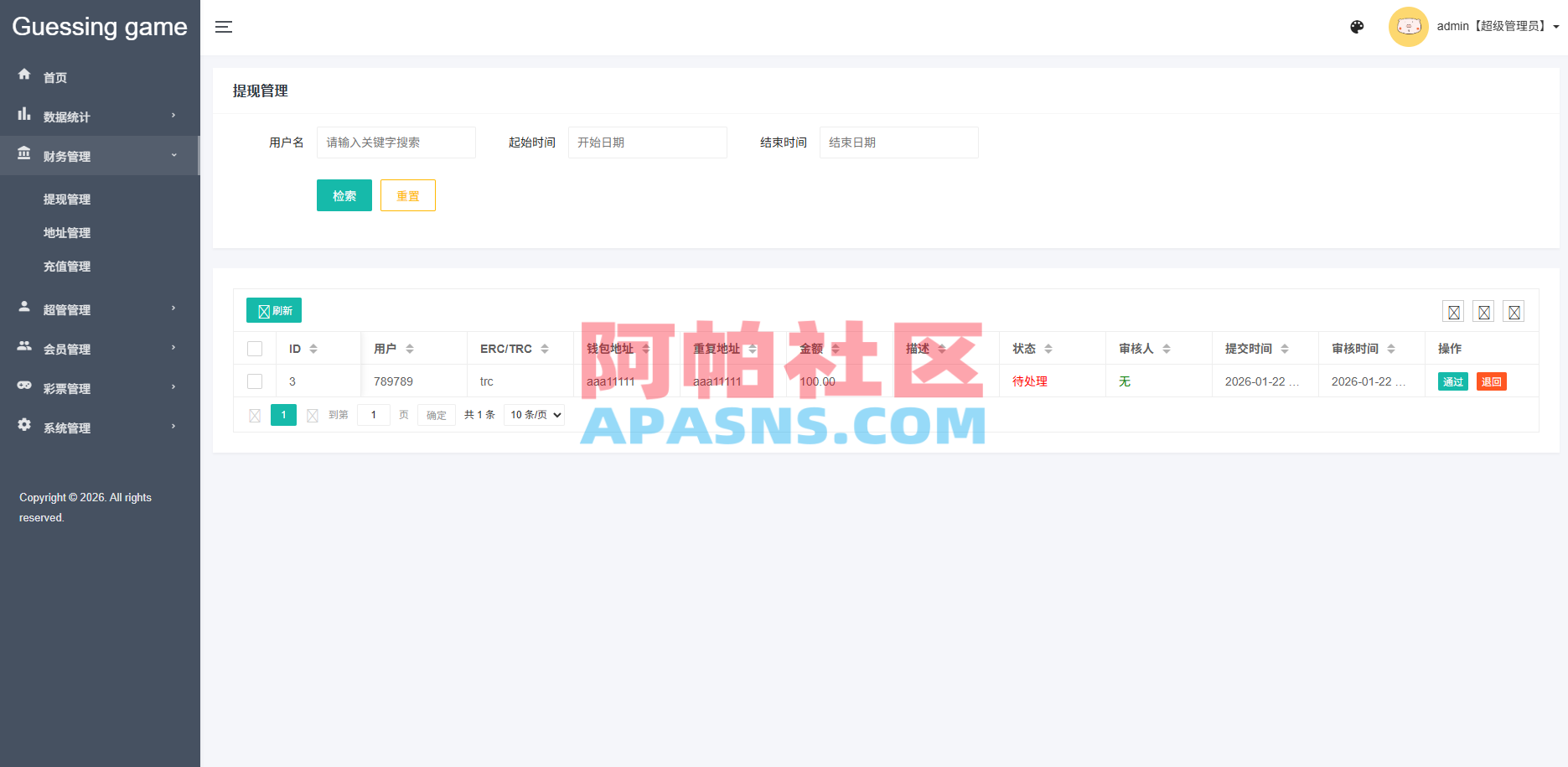1568x767 pixels.
Task: Check the checkbox for row ID 3
Action: [x=255, y=381]
